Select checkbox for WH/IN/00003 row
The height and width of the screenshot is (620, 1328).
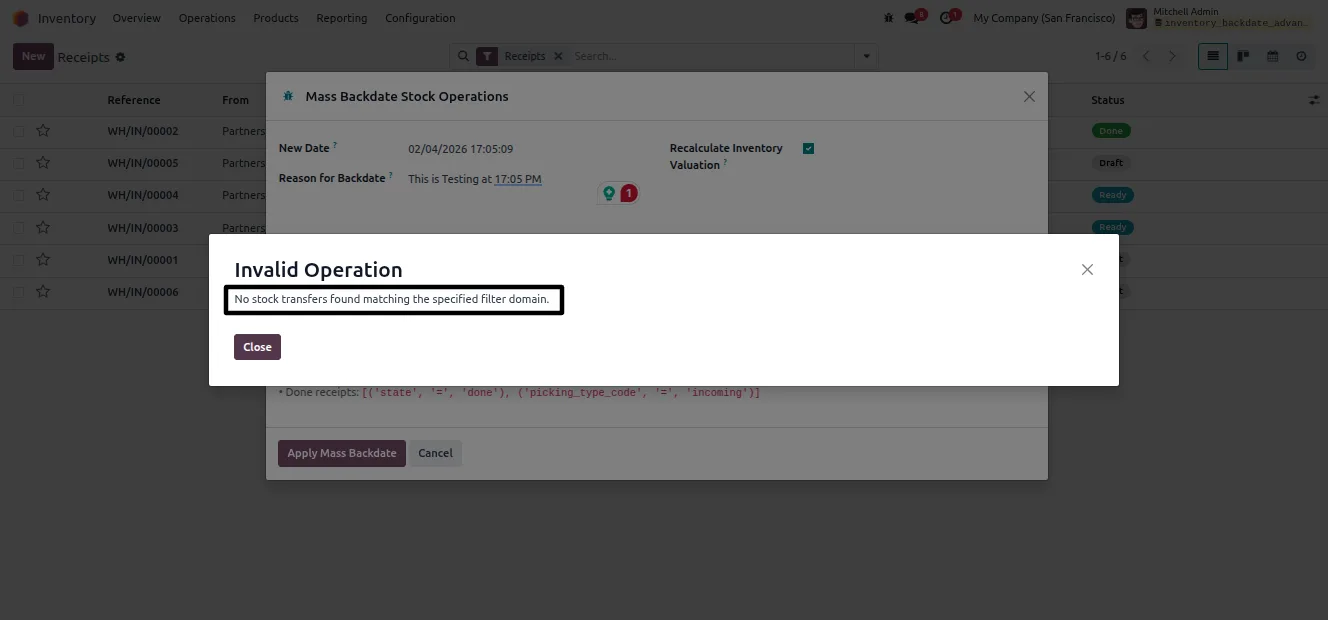point(19,227)
